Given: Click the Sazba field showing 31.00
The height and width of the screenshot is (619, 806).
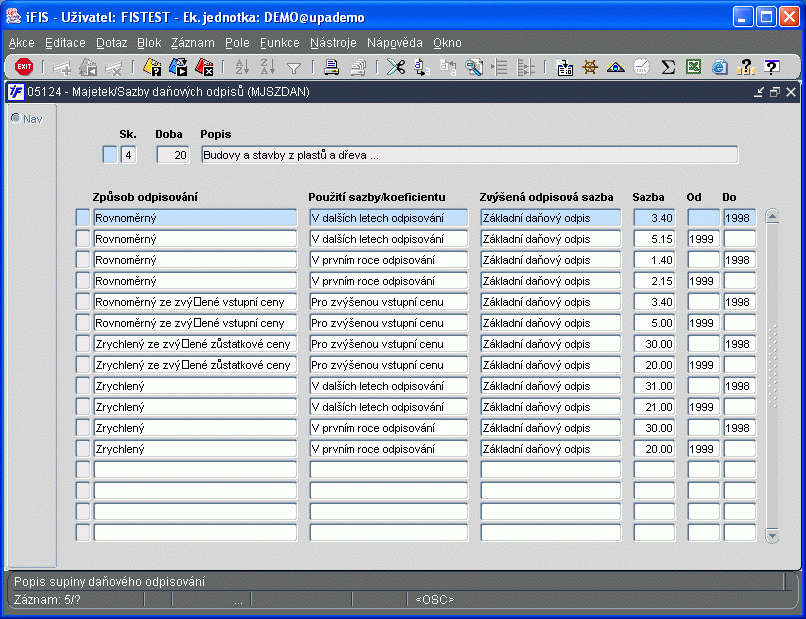Looking at the screenshot, I should (x=656, y=386).
